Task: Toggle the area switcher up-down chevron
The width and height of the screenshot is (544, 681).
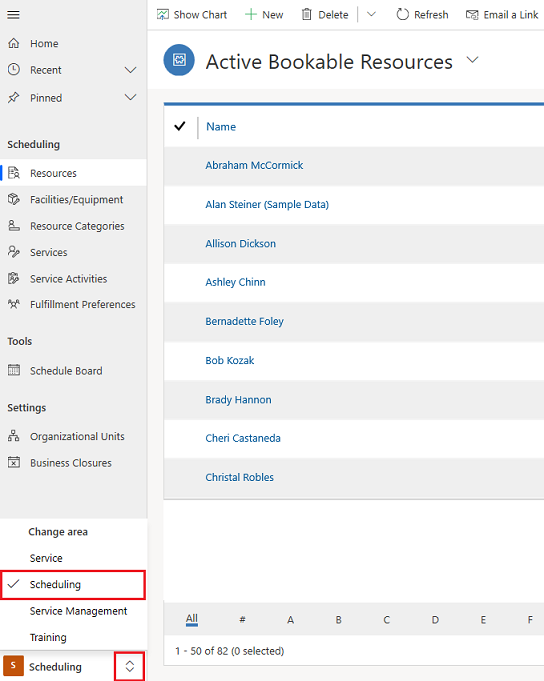Action: pos(129,666)
